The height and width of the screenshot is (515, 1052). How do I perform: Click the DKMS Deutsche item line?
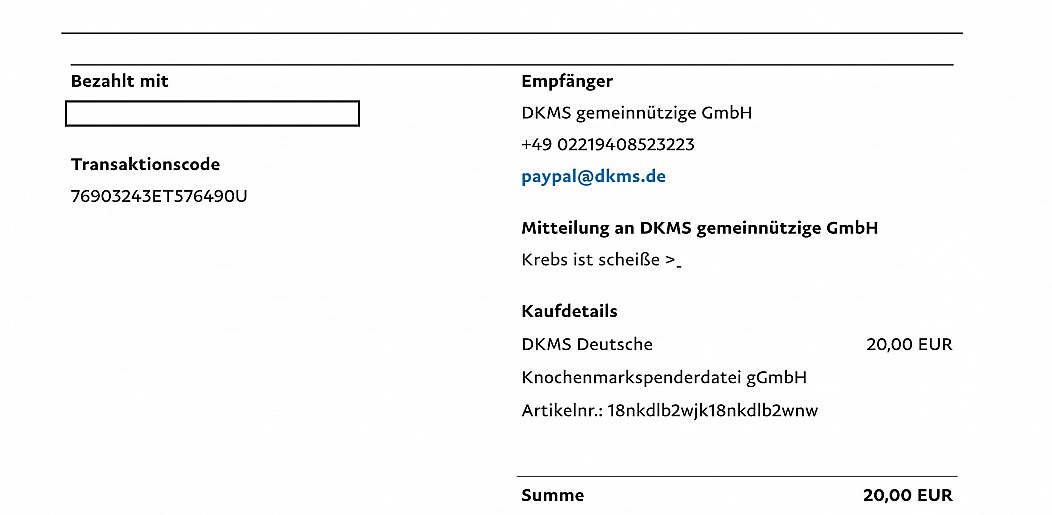[x=586, y=345]
